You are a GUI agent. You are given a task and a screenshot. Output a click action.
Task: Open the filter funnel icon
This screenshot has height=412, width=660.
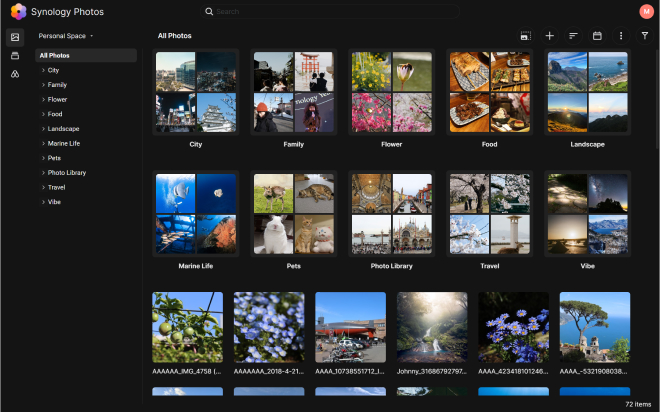pos(644,36)
